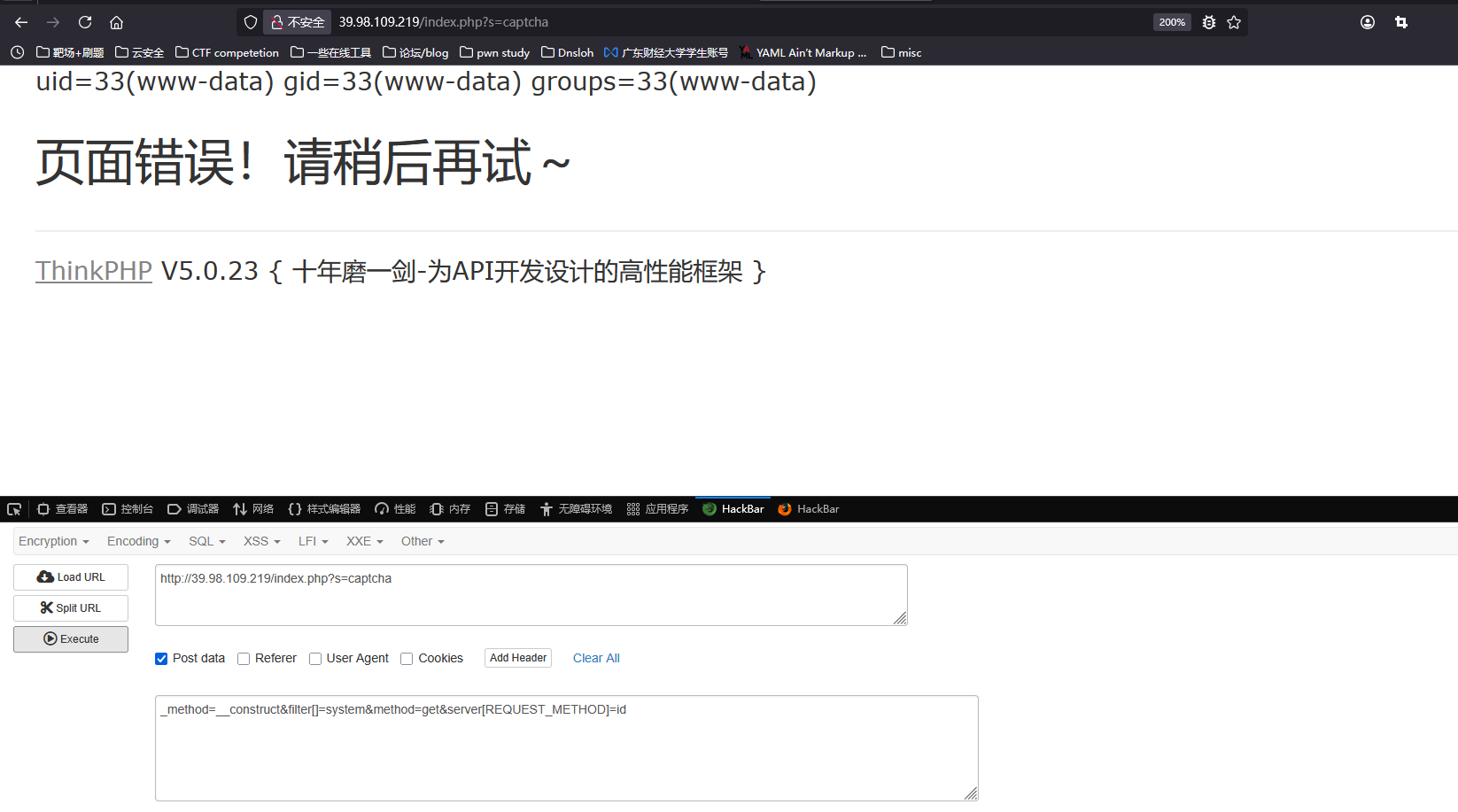Click the browser forward arrow
Image resolution: width=1458 pixels, height=812 pixels.
coord(53,22)
